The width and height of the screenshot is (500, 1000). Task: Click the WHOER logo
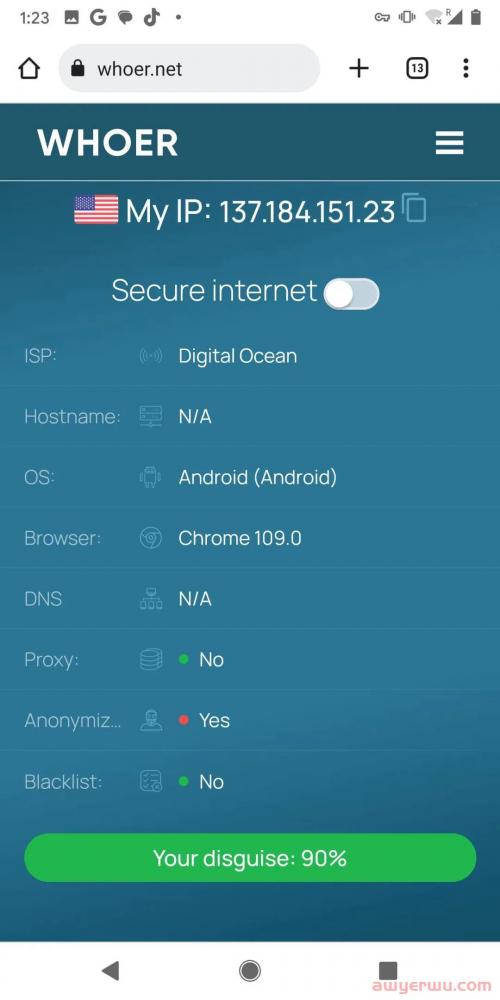(107, 143)
